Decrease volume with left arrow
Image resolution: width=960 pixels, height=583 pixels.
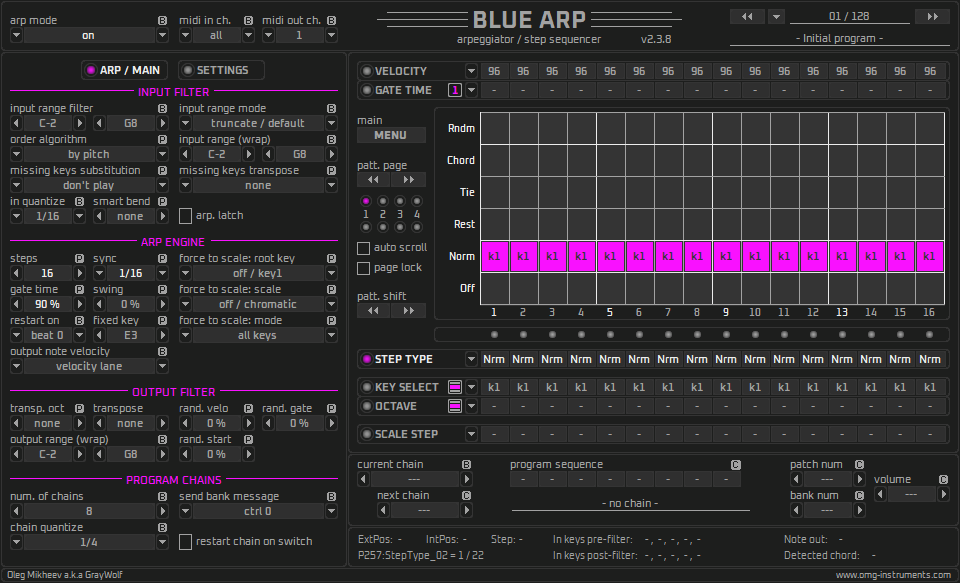880,494
